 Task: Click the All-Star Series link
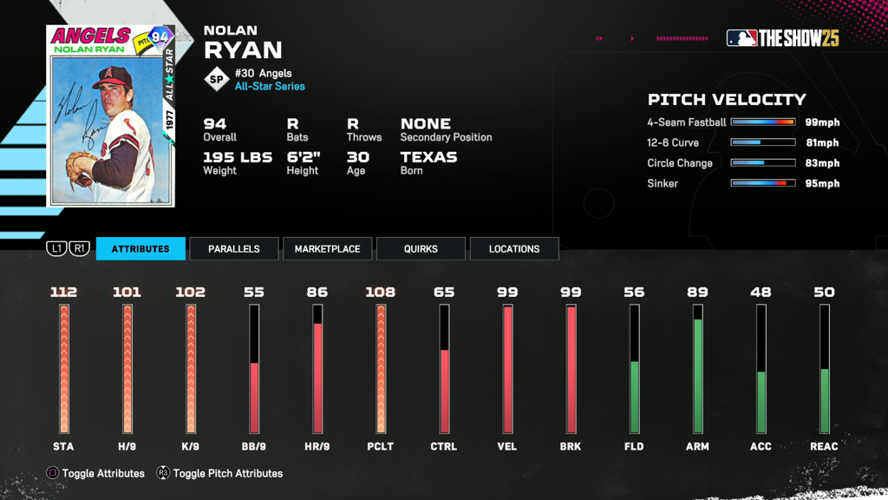coord(270,87)
